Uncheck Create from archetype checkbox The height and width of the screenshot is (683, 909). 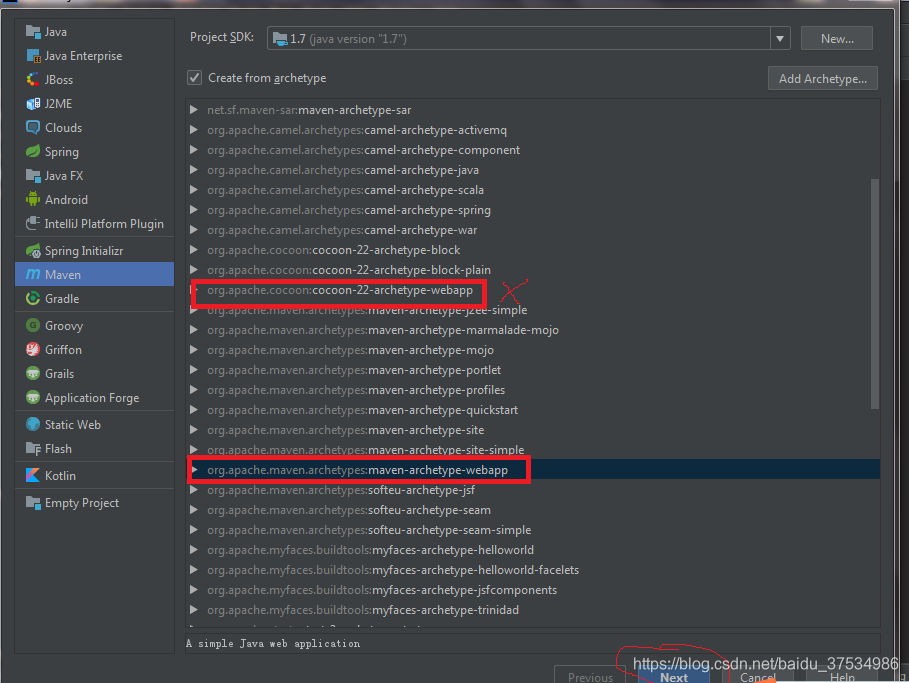[x=194, y=78]
